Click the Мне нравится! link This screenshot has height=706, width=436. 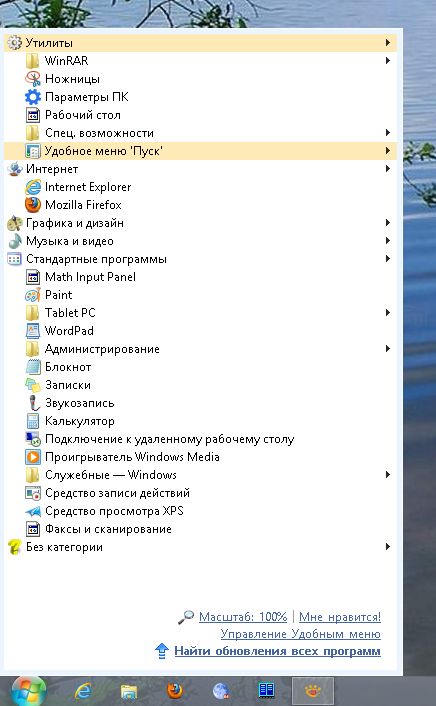click(340, 617)
